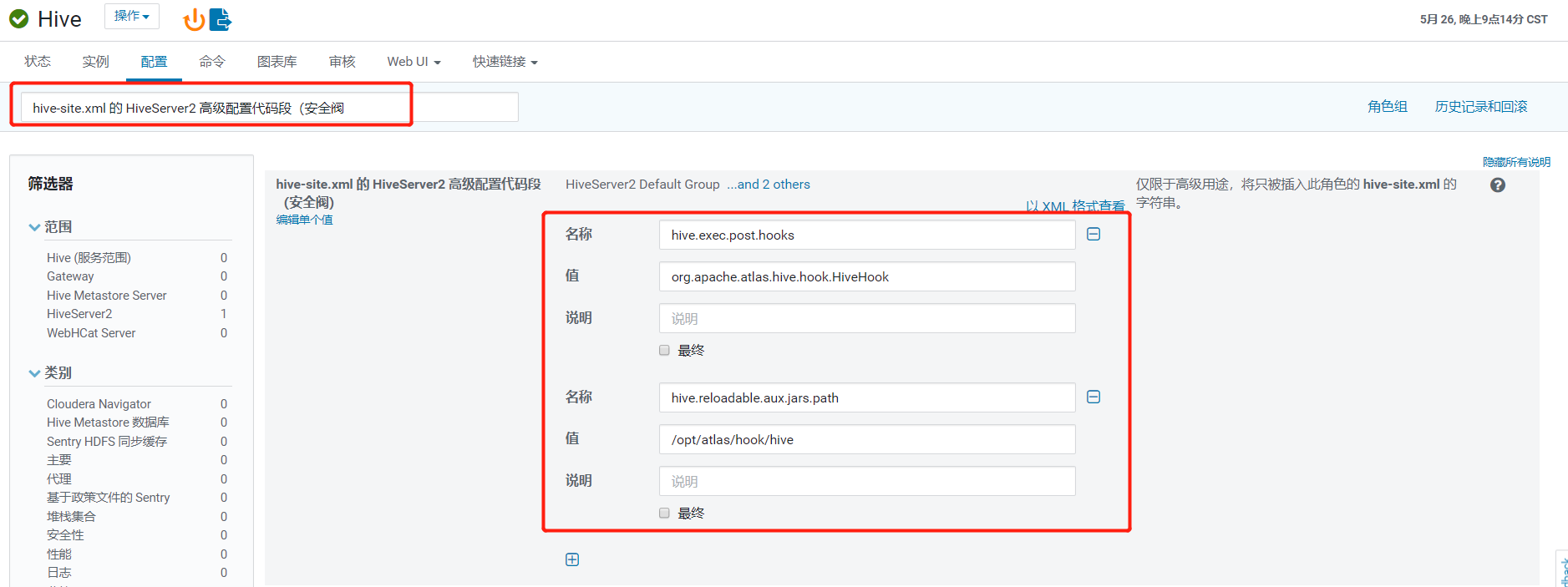Switch to the 实例 tab
Screen dimensions: 1568x587
[x=96, y=62]
